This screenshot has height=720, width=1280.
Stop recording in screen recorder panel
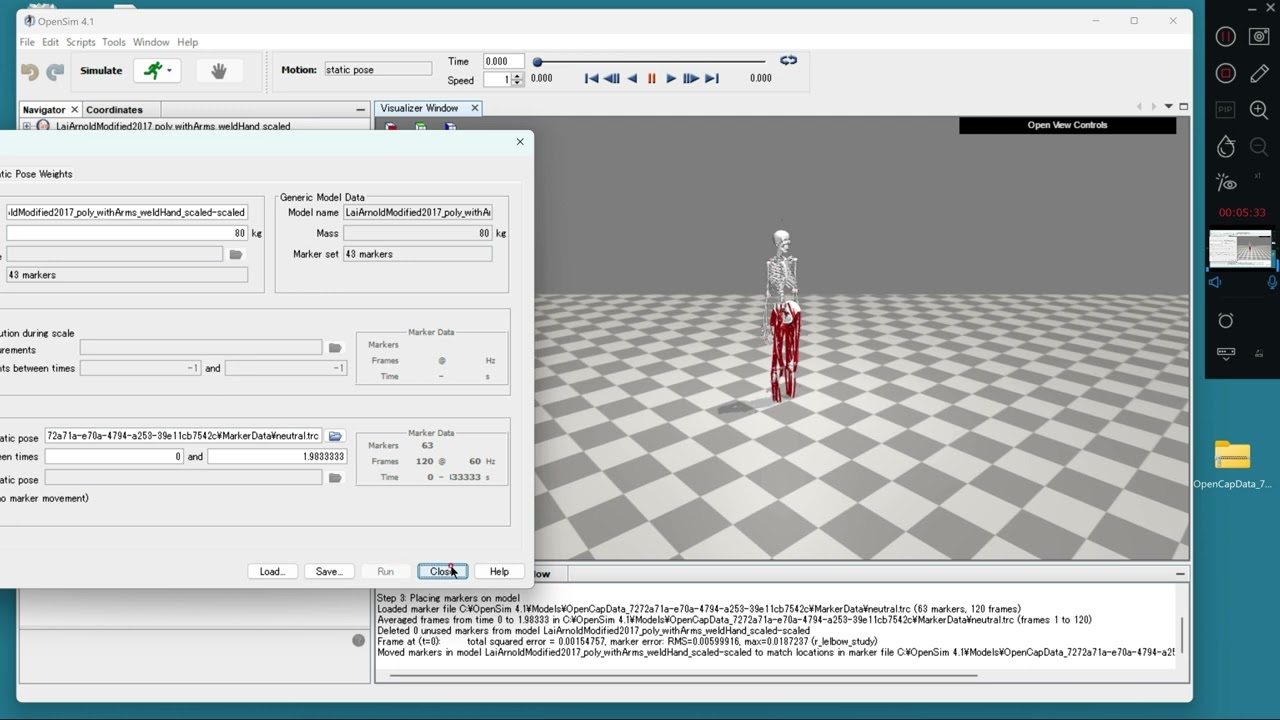click(1226, 73)
